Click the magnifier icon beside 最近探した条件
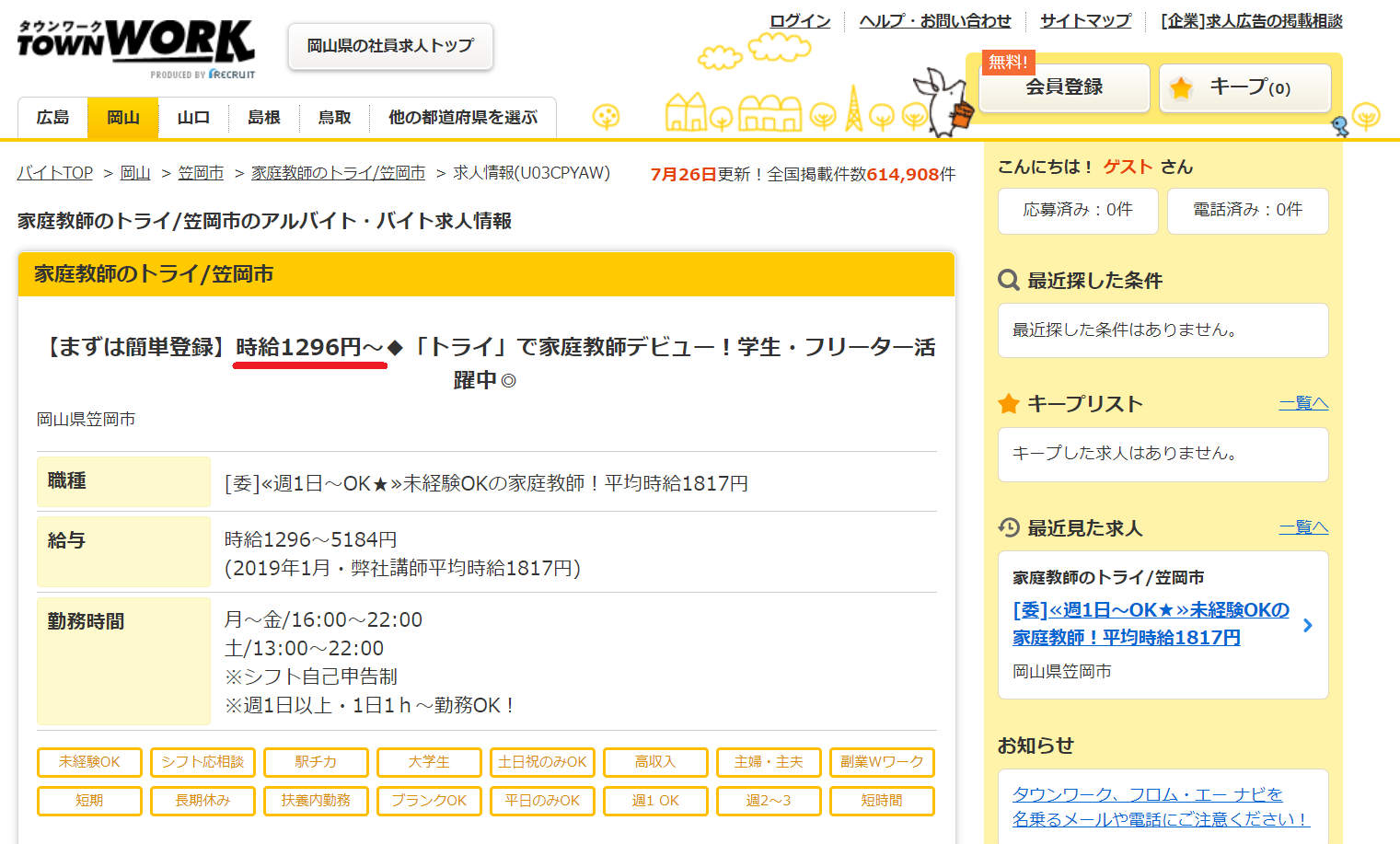Viewport: 1400px width, 844px height. pos(1009,280)
